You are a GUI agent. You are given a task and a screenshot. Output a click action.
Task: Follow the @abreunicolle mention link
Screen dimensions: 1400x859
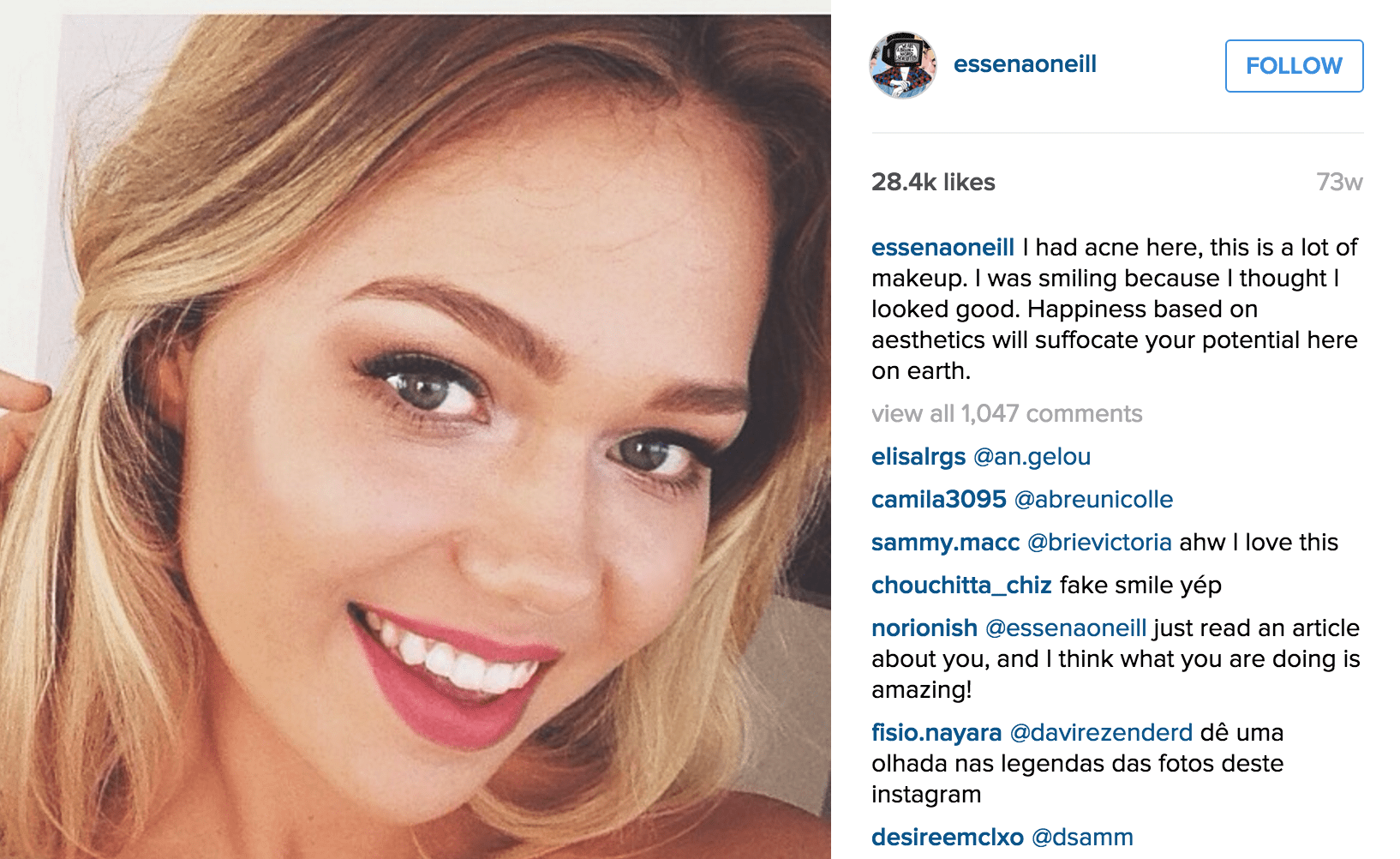tap(1093, 500)
